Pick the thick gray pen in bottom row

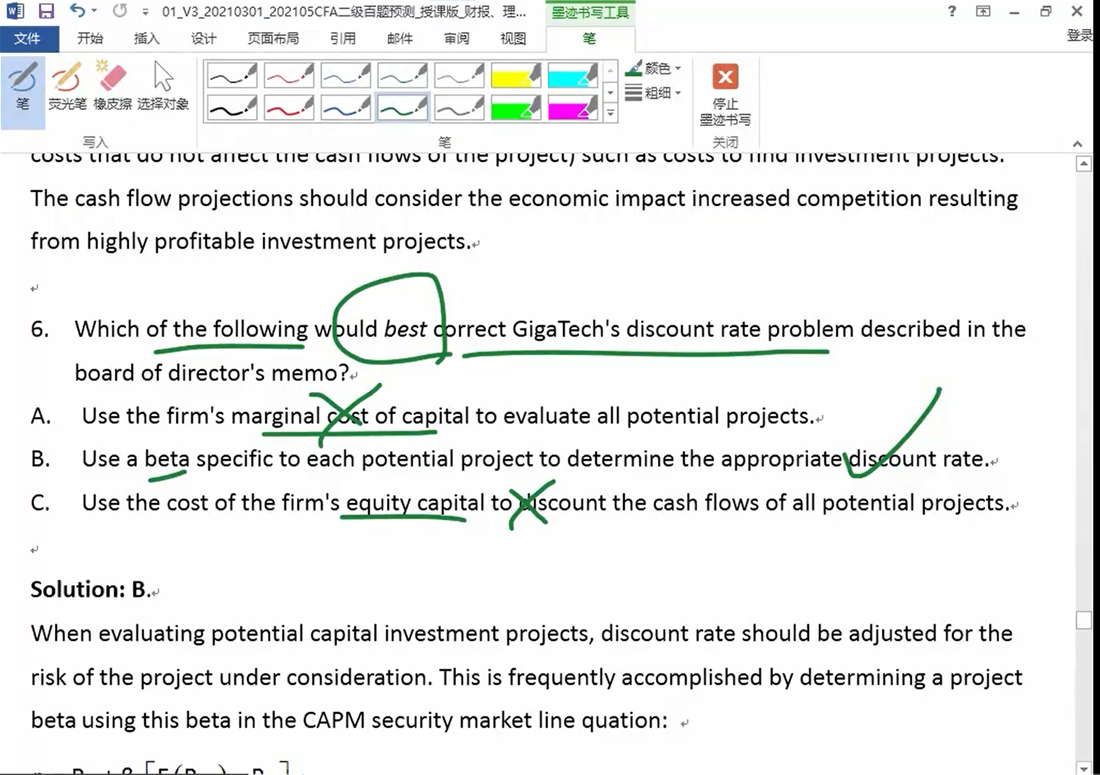(460, 107)
